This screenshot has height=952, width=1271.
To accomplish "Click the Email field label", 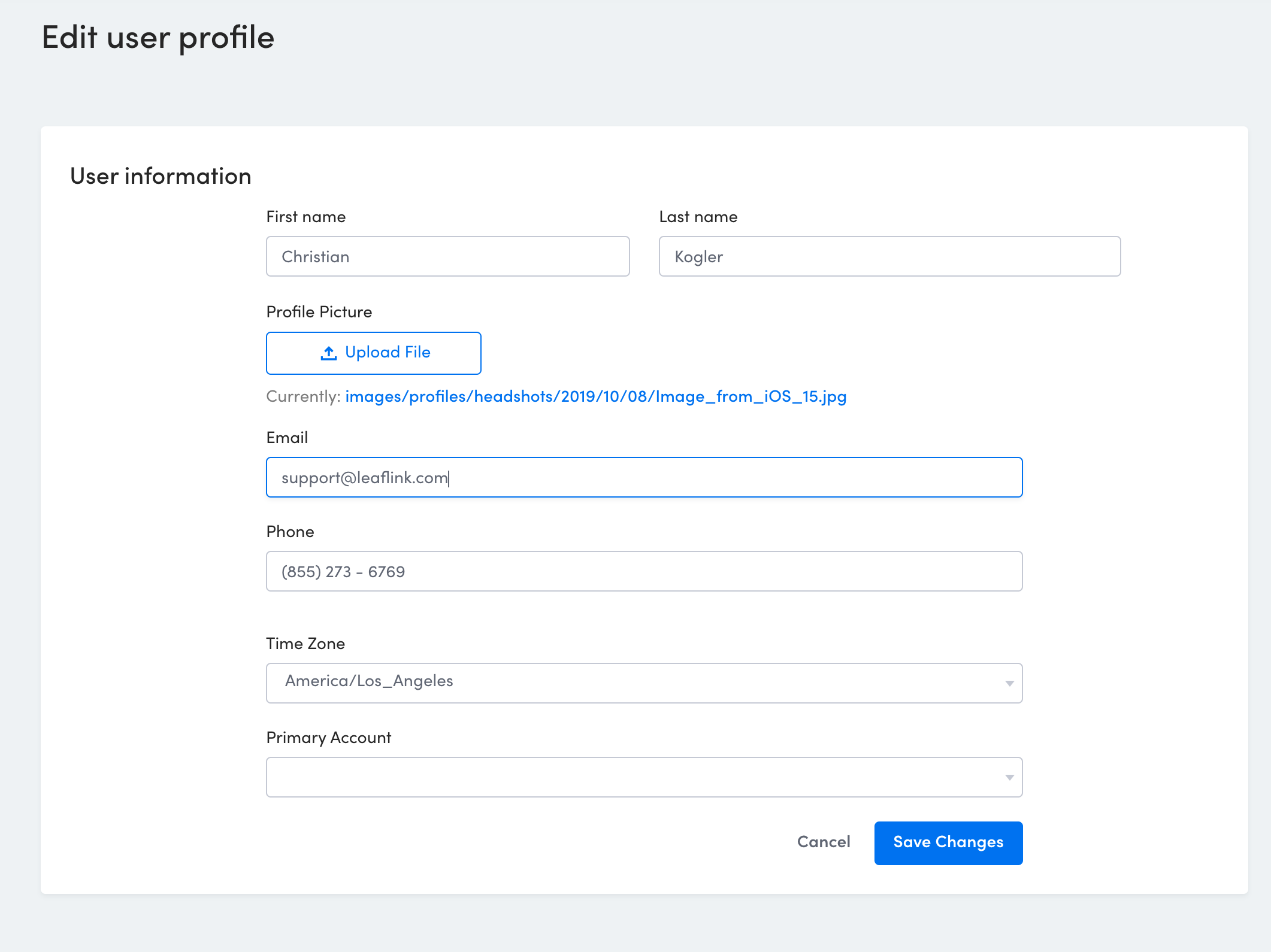I will [287, 438].
